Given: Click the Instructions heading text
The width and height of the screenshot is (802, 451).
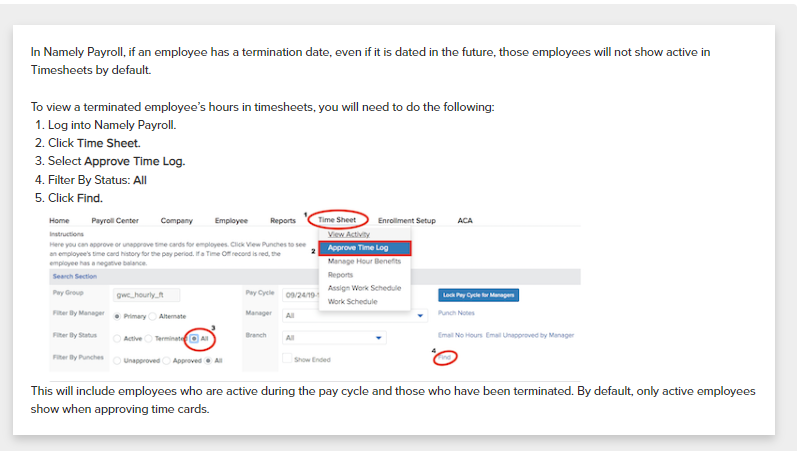Looking at the screenshot, I should [66, 234].
